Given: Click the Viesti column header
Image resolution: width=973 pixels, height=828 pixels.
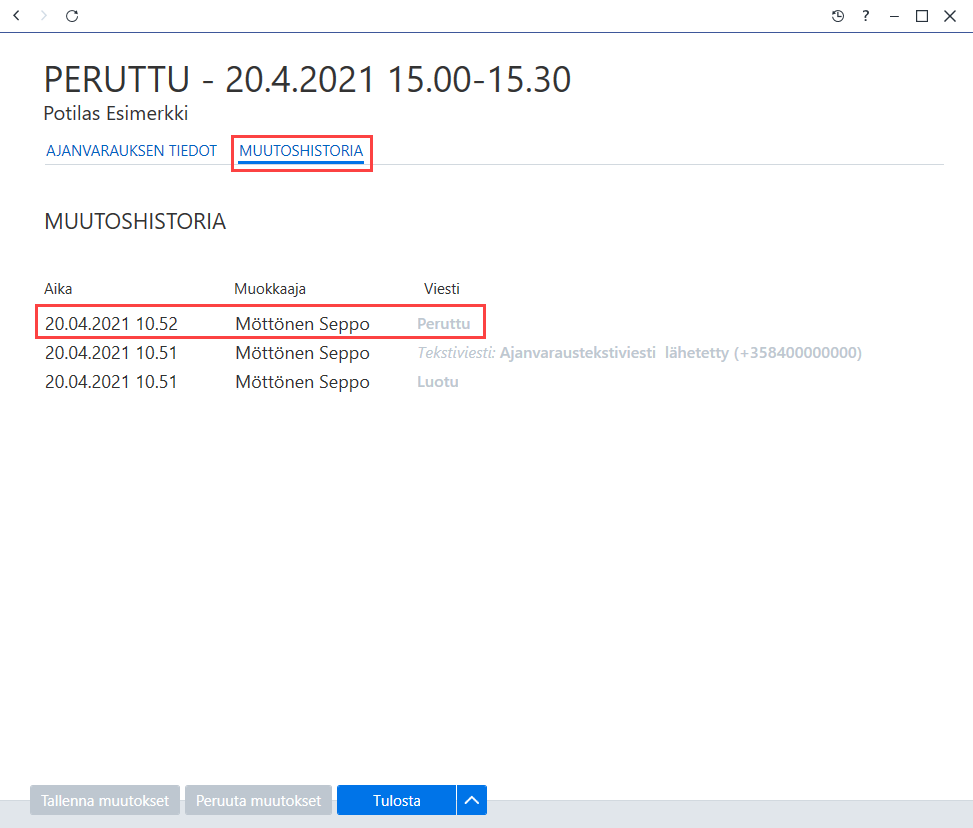Looking at the screenshot, I should coord(442,289).
